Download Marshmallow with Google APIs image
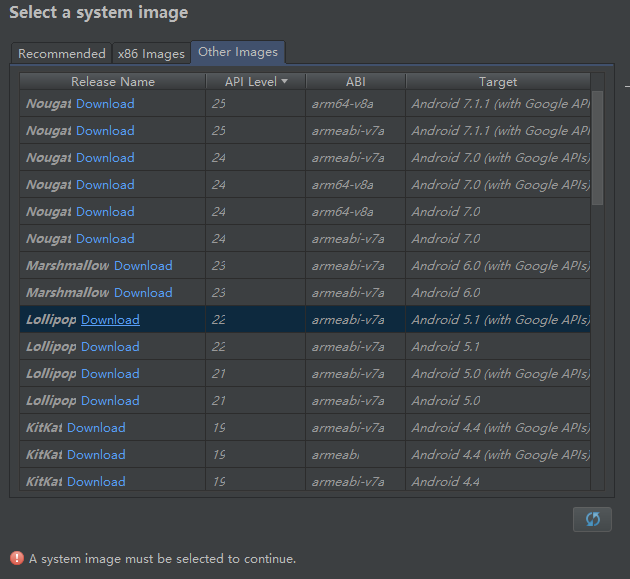 click(143, 266)
